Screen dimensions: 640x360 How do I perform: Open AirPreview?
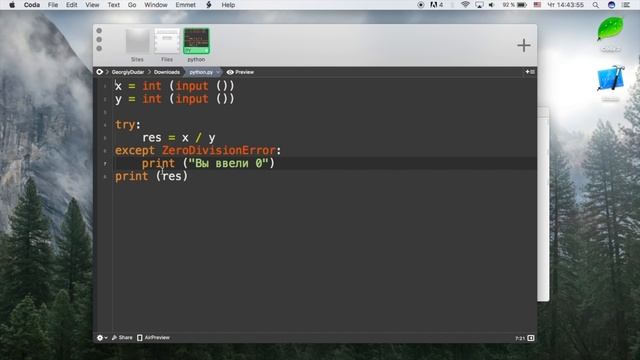pyautogui.click(x=153, y=338)
